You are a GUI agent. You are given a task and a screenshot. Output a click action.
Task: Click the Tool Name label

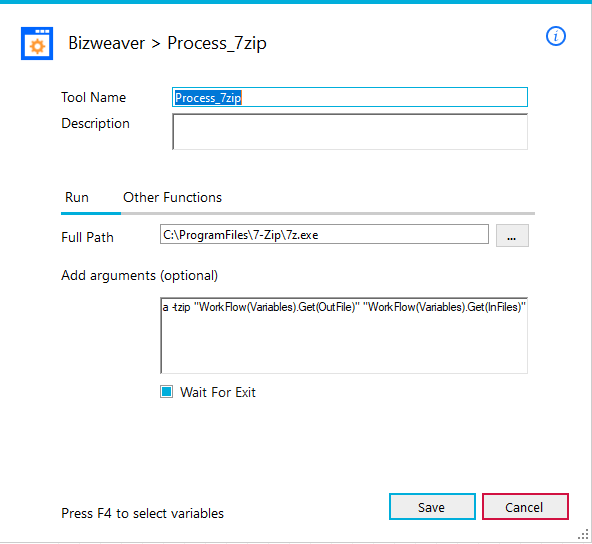pyautogui.click(x=94, y=97)
